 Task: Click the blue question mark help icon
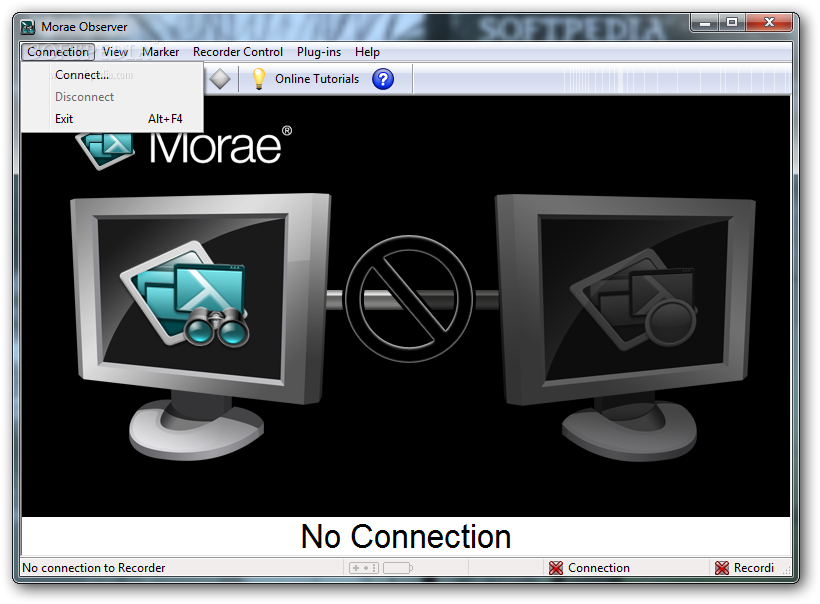383,79
